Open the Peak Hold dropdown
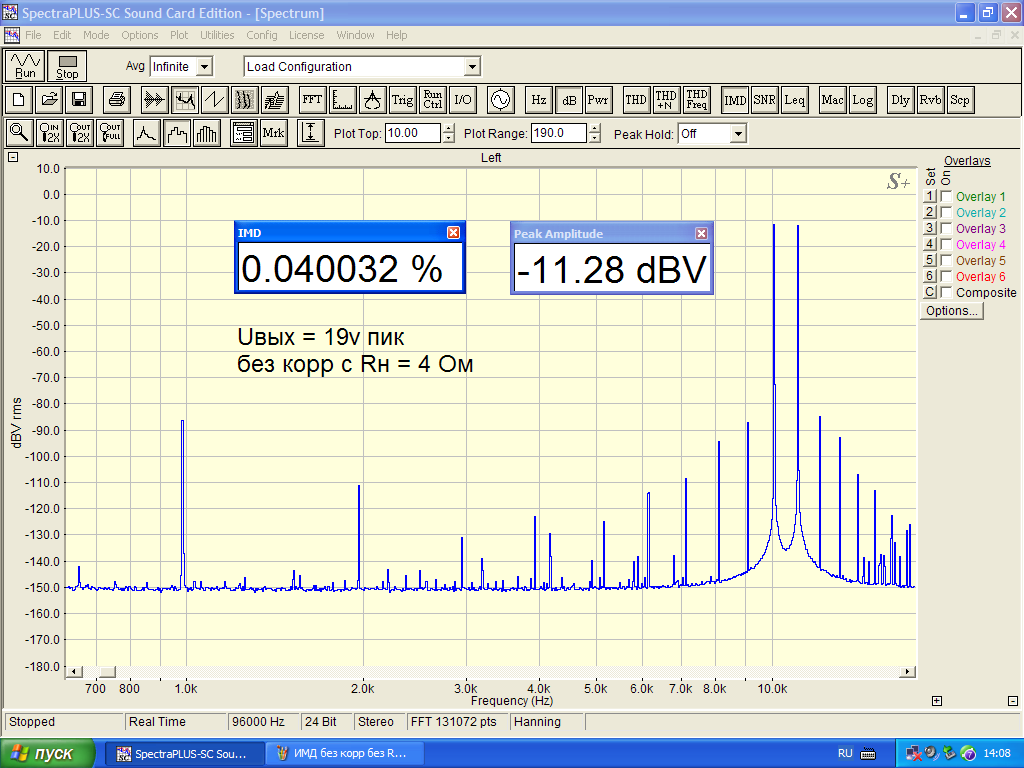 tap(738, 134)
